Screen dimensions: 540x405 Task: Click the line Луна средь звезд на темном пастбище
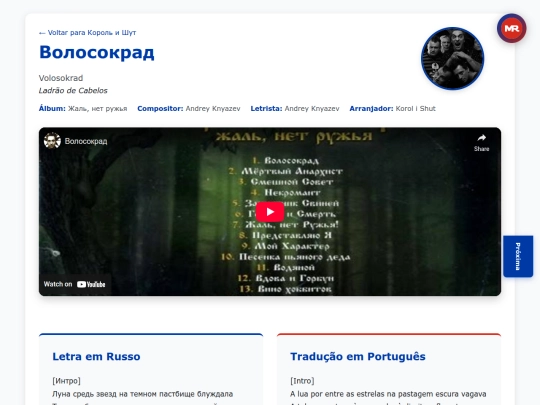coord(143,394)
